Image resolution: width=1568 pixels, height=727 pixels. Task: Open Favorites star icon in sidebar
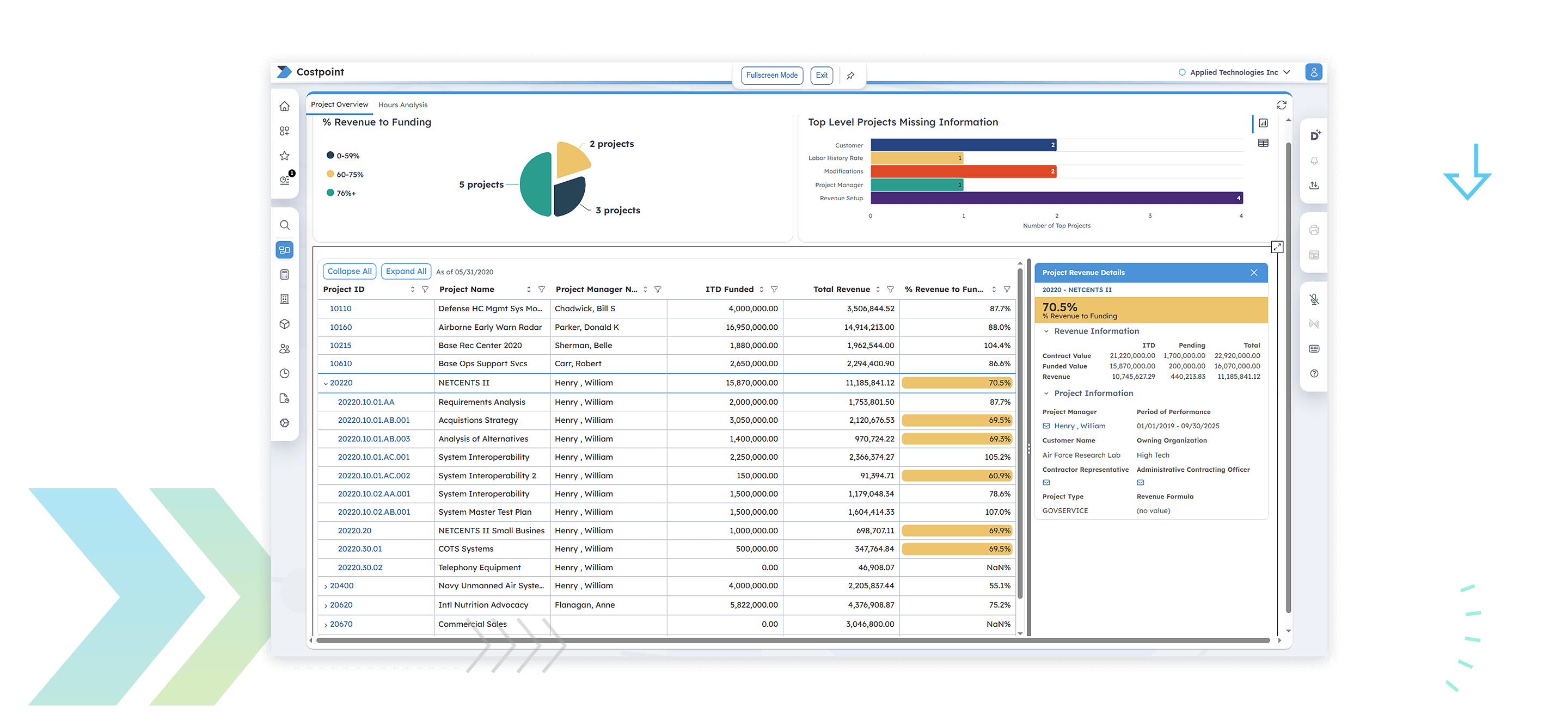[284, 156]
